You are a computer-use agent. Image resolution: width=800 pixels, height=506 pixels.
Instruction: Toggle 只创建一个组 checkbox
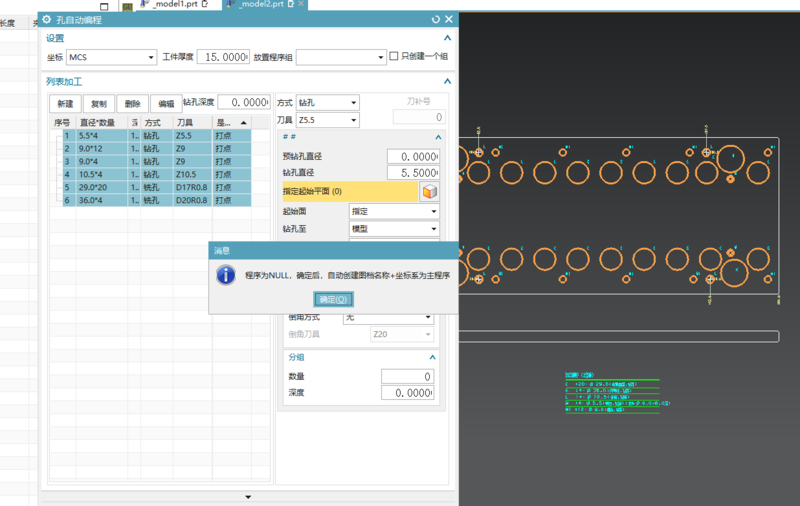394,56
